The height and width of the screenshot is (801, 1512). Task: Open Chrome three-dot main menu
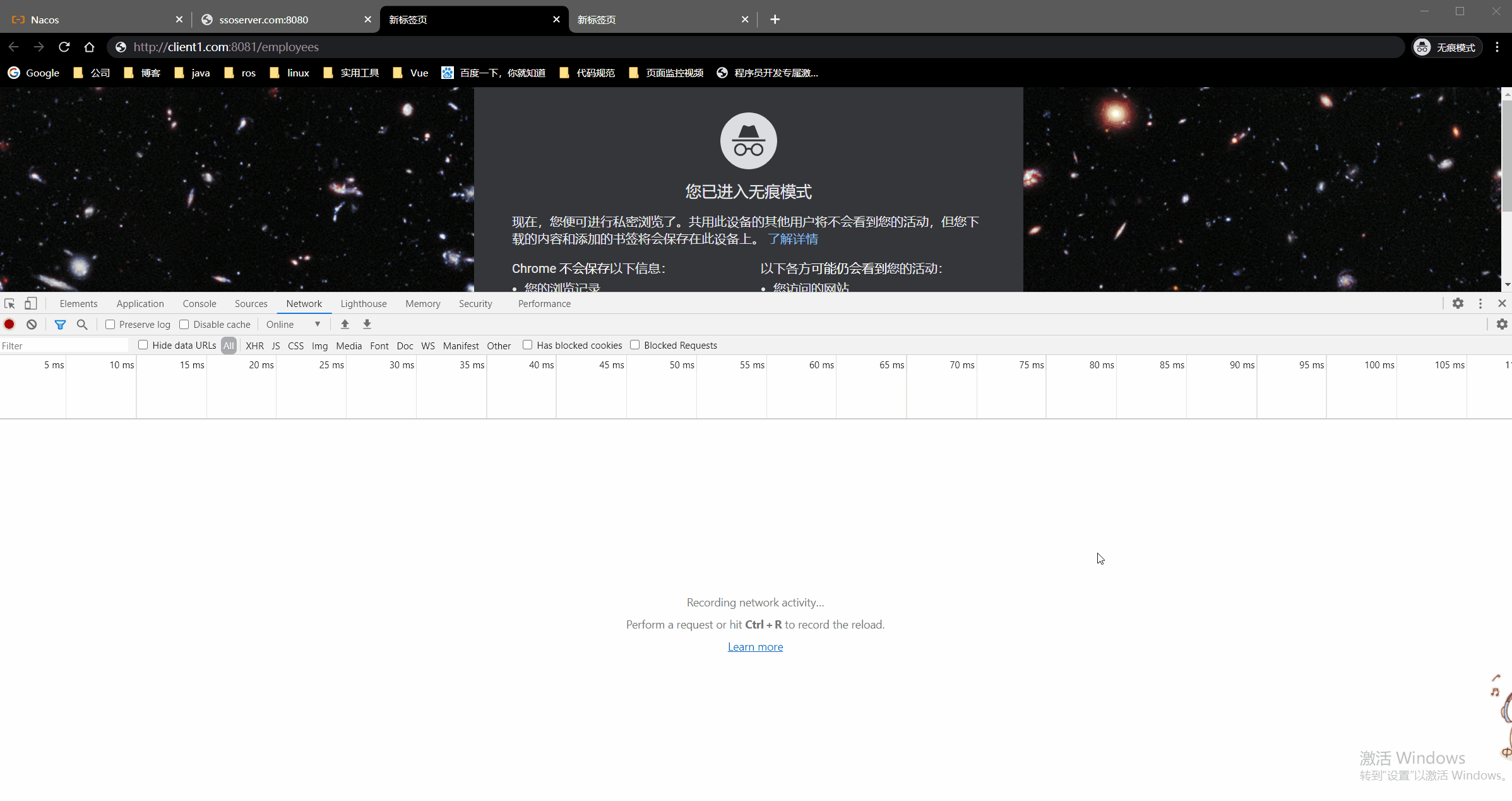coord(1497,47)
